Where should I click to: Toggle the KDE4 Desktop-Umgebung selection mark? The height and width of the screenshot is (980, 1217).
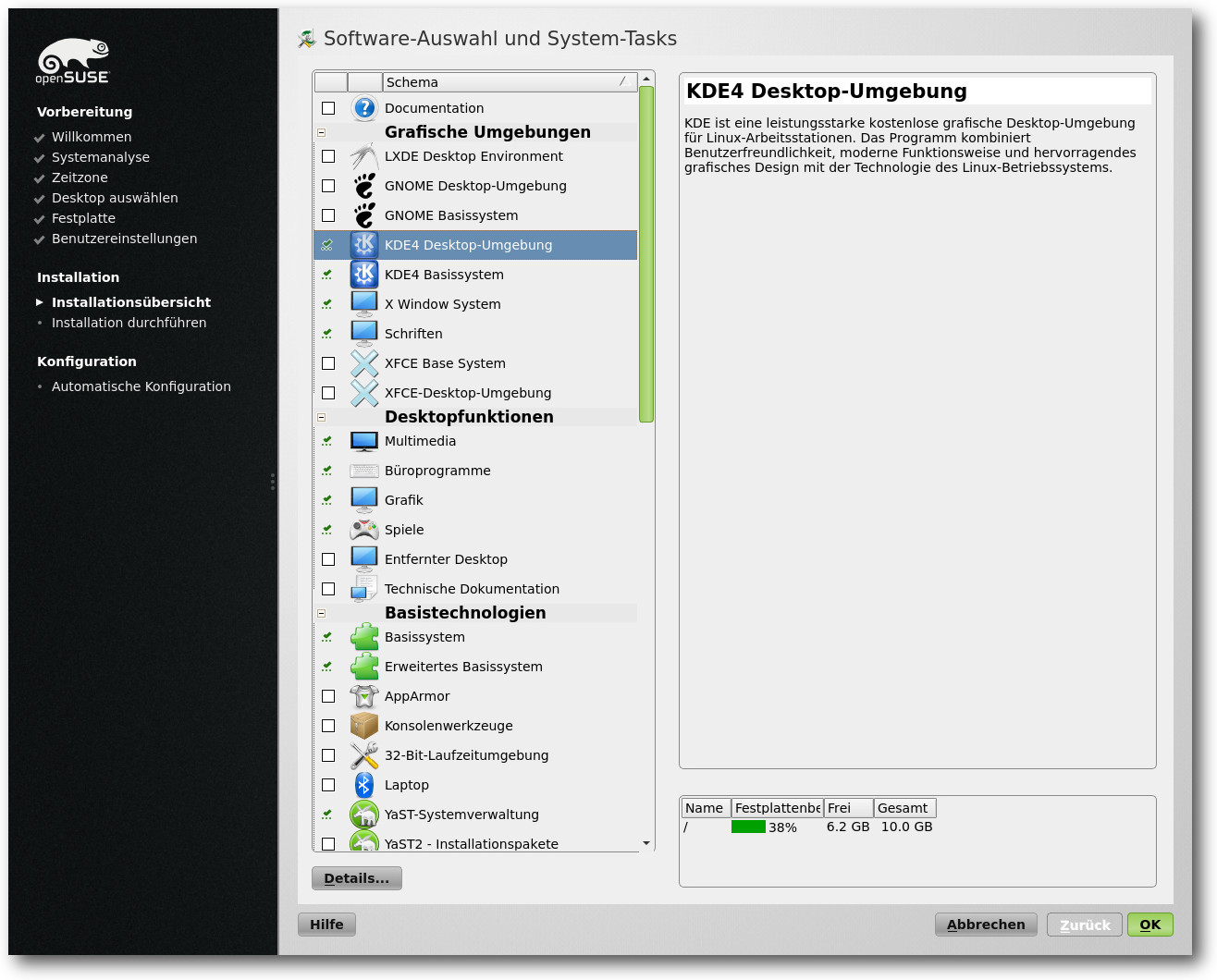pyautogui.click(x=327, y=245)
